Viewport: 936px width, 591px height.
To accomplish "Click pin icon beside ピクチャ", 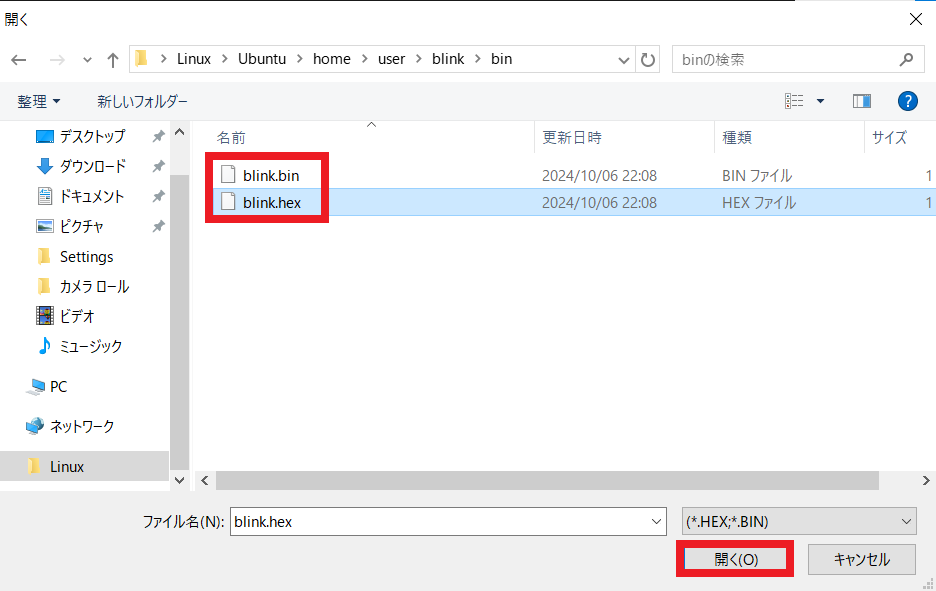I will point(158,226).
